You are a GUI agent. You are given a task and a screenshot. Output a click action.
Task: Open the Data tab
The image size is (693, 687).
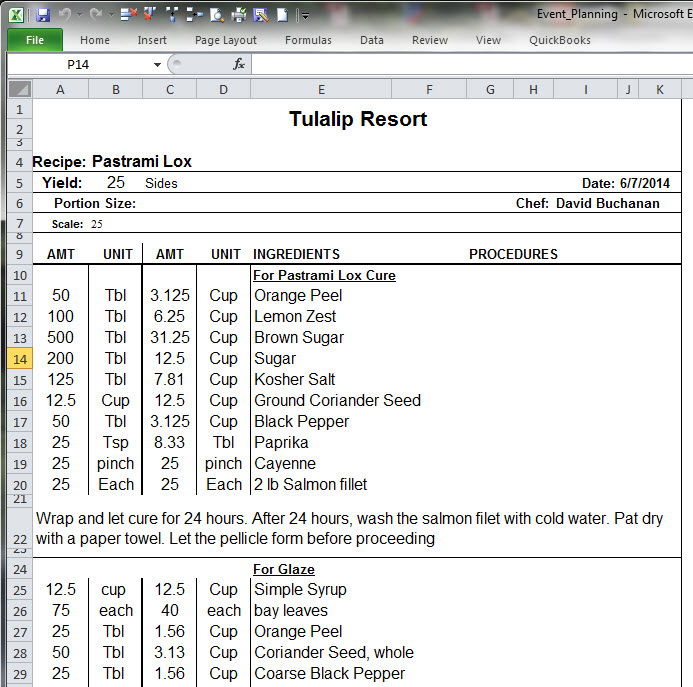(x=372, y=40)
